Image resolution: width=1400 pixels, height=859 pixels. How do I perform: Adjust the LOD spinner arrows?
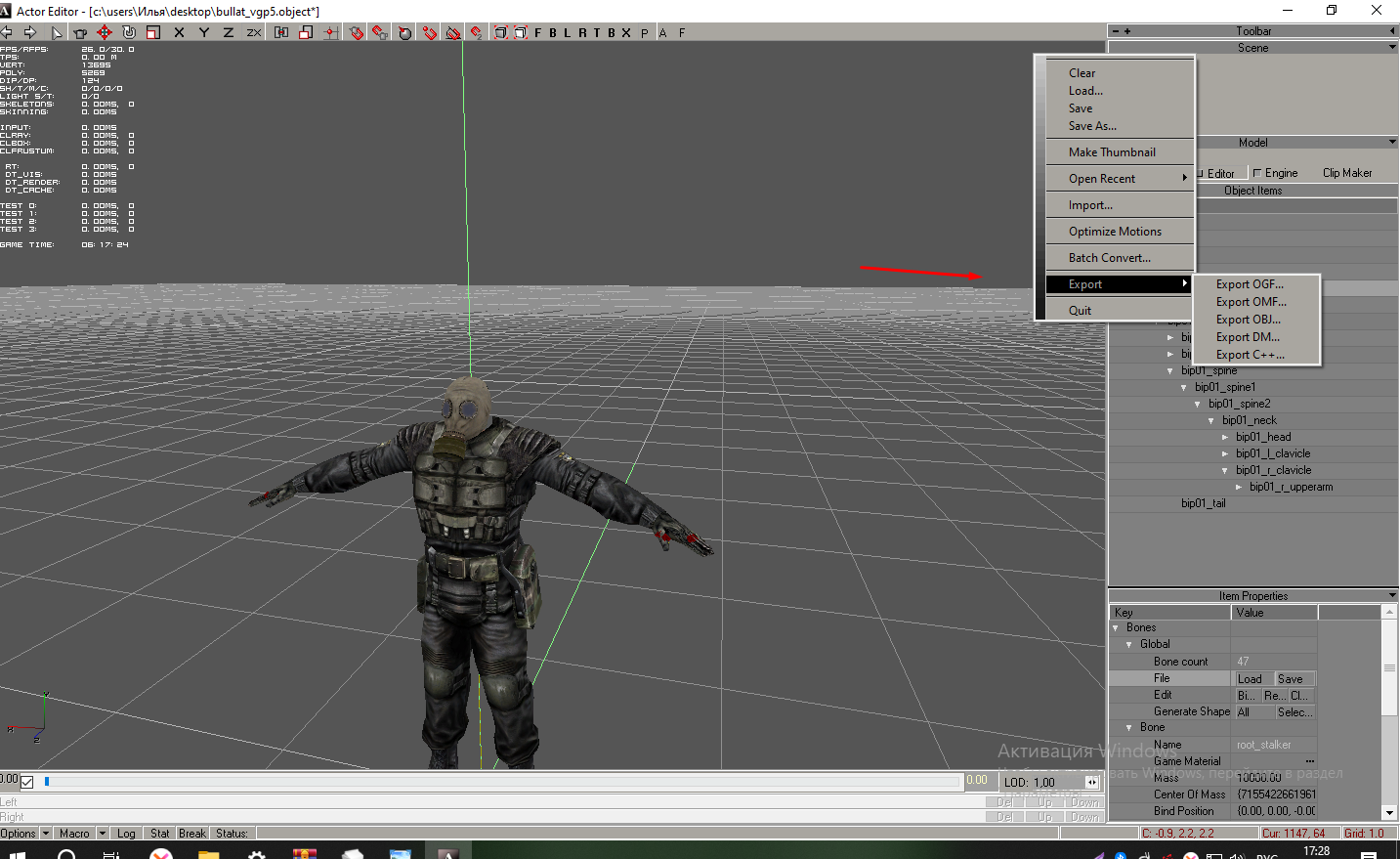point(1092,782)
